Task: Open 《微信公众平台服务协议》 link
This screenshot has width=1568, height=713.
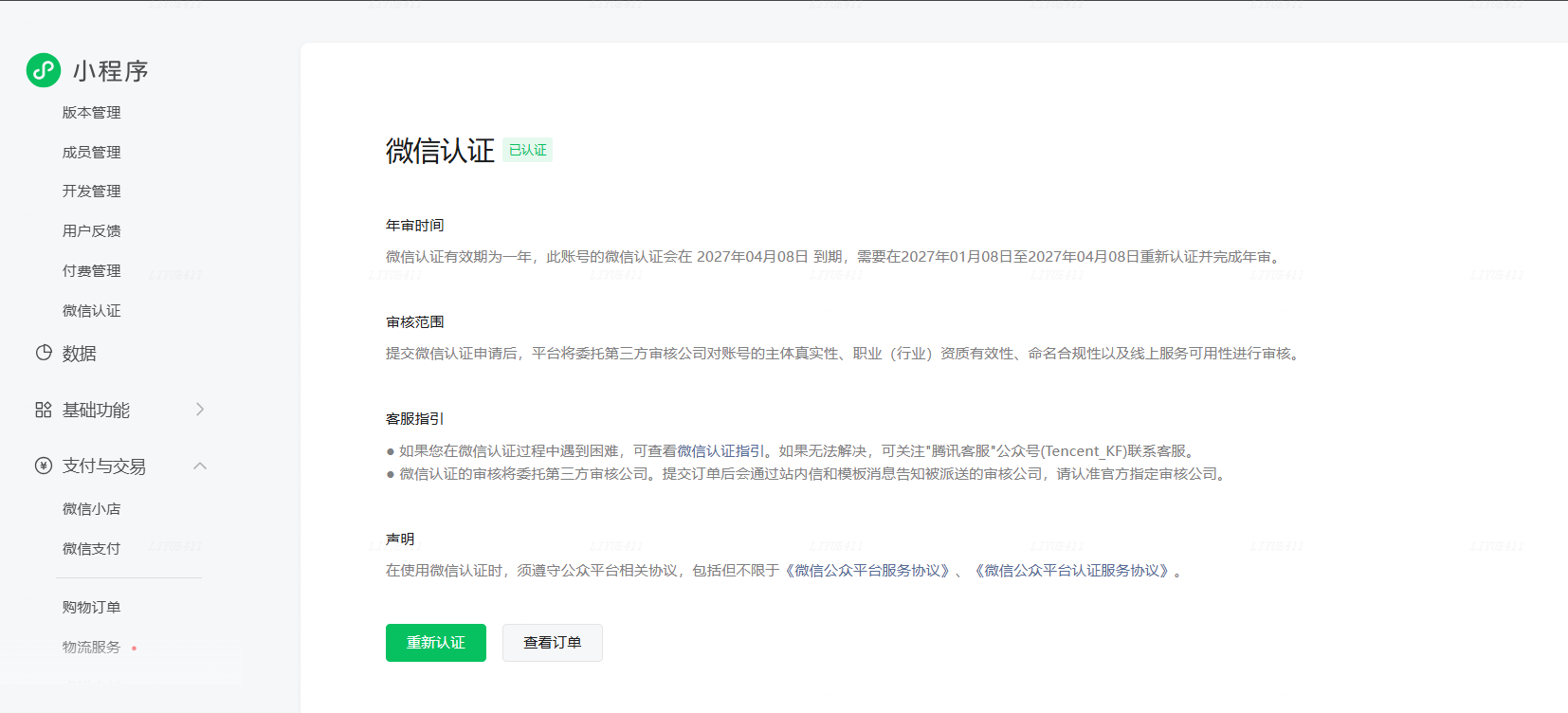Action: 867,571
